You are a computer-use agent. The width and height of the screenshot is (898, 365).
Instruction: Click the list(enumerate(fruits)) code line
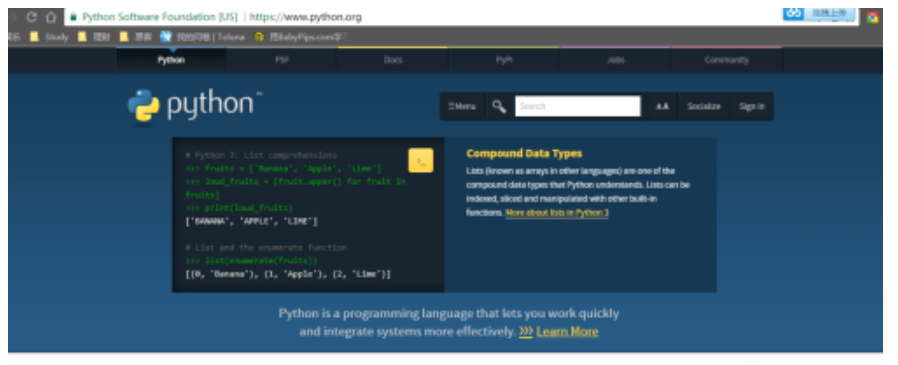tap(251, 261)
